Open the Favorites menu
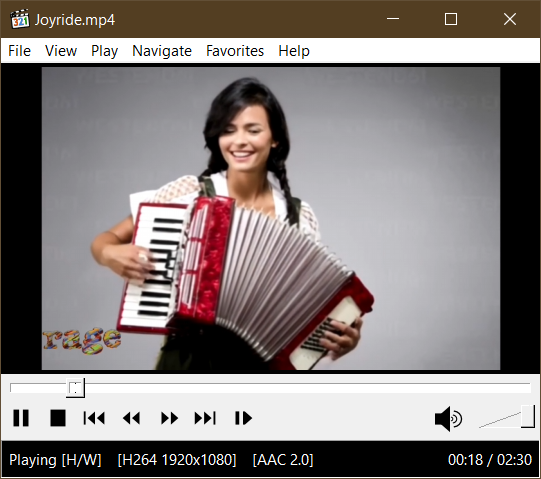Image resolution: width=541 pixels, height=479 pixels. point(235,51)
